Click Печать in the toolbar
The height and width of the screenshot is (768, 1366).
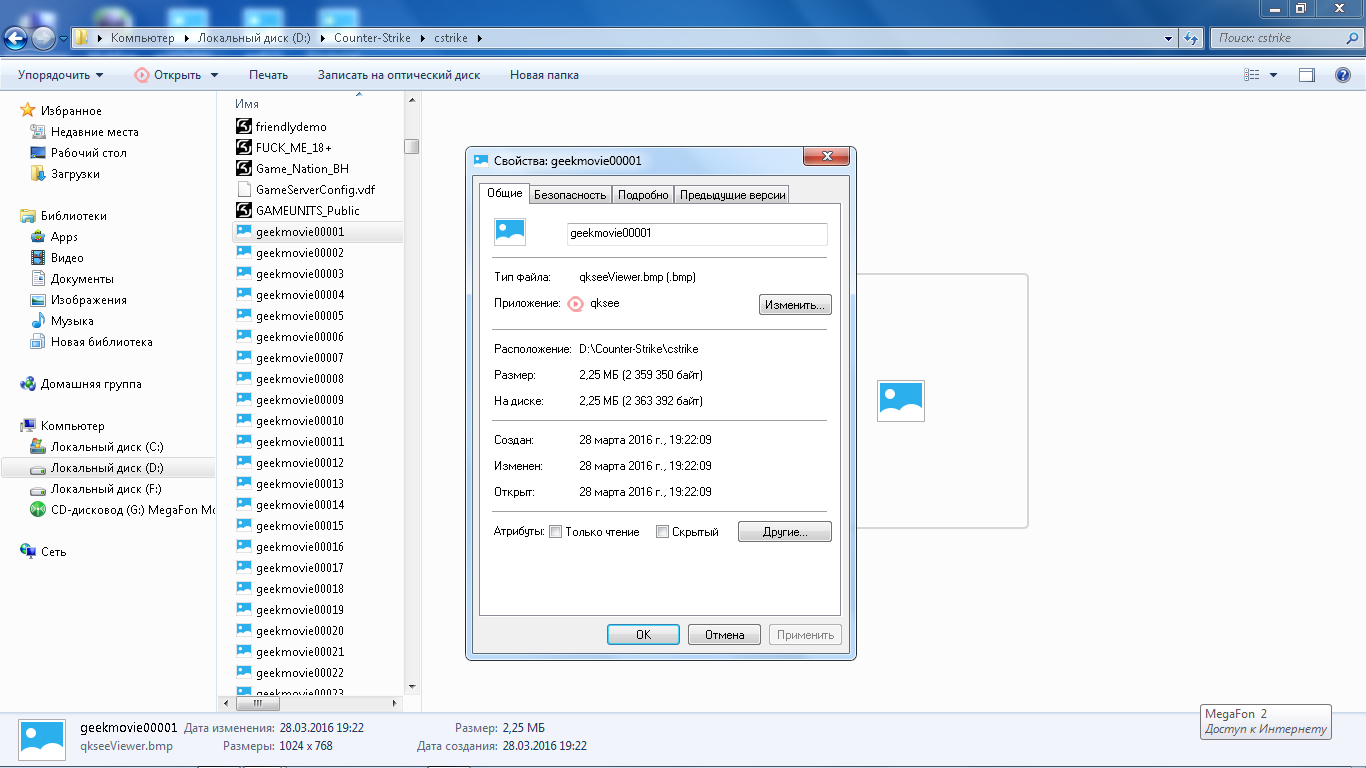click(268, 75)
